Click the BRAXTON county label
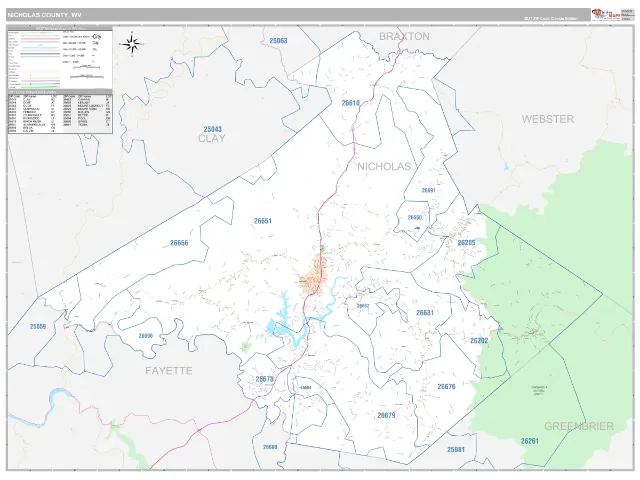The width and height of the screenshot is (640, 480). point(404,36)
